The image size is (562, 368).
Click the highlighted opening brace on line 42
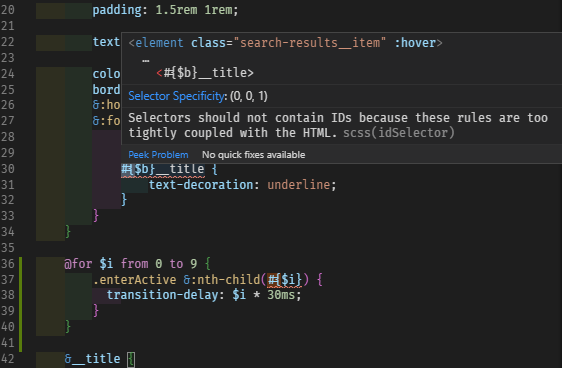point(131,359)
